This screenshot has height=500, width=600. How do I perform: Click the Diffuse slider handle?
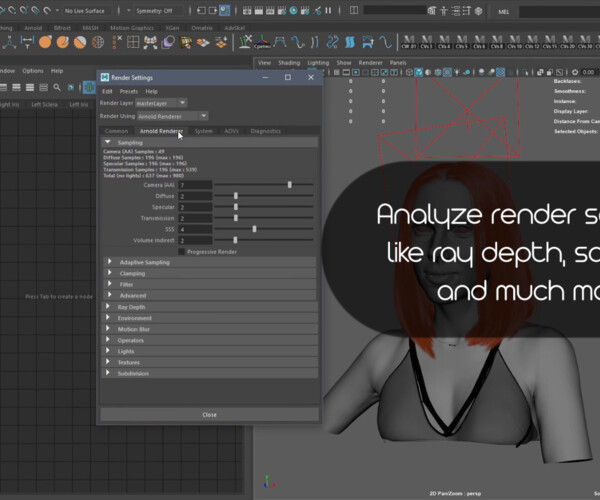(x=236, y=196)
